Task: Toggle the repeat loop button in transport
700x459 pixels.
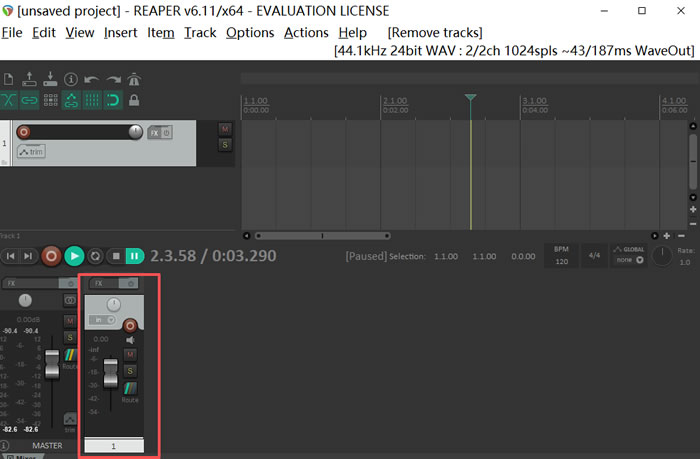Action: point(95,256)
